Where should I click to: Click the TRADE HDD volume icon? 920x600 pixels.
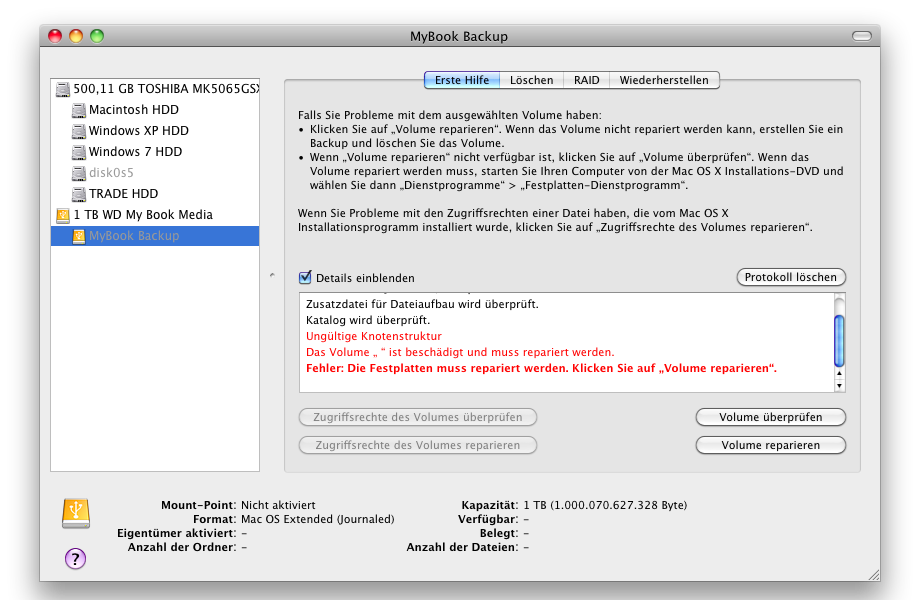79,194
